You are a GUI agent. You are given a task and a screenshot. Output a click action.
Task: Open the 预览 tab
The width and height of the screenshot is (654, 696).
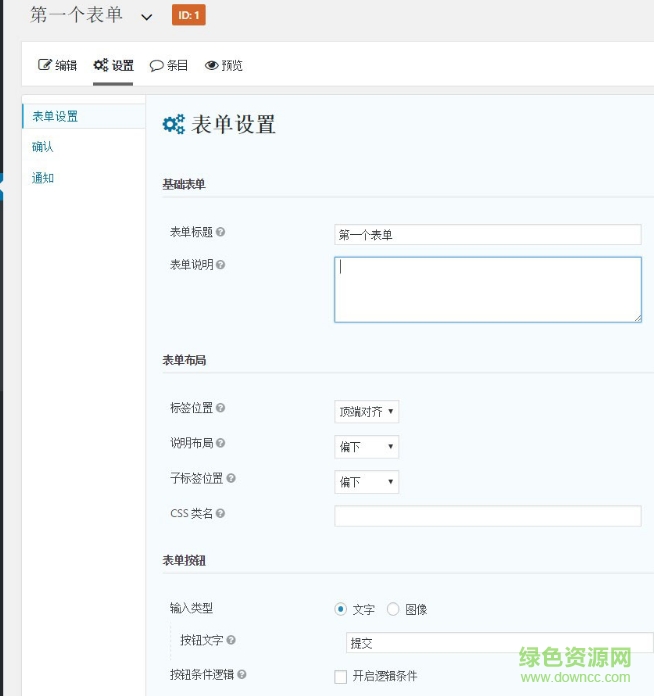223,65
